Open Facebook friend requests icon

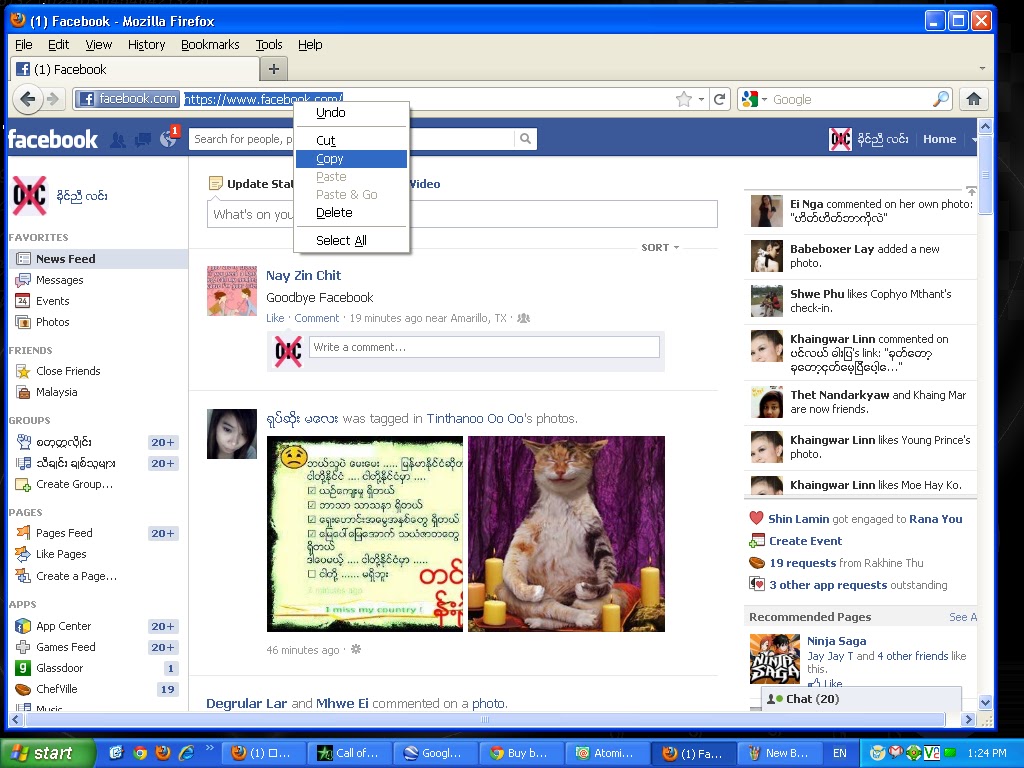118,139
